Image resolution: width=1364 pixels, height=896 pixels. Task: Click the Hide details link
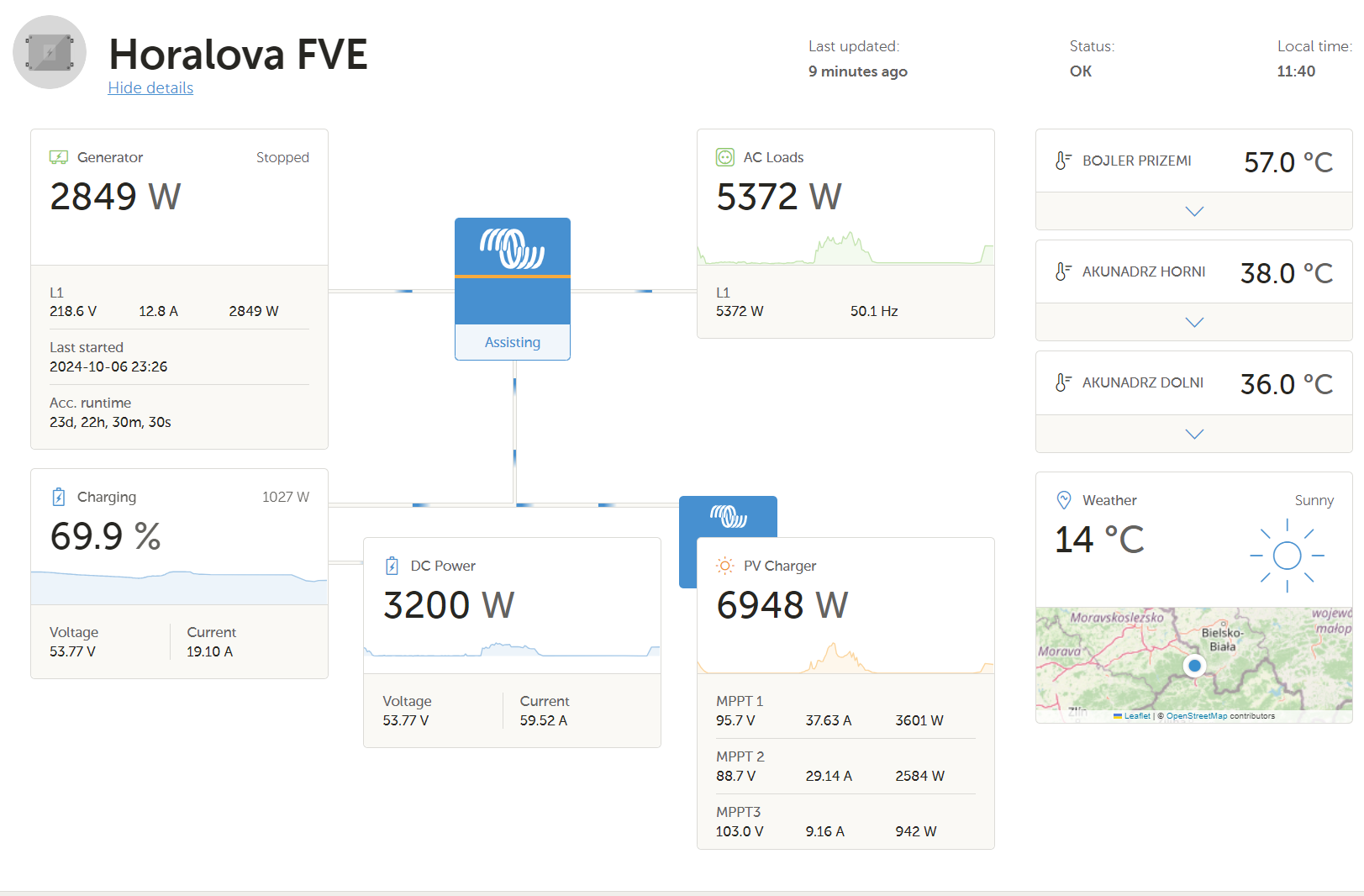coord(150,88)
